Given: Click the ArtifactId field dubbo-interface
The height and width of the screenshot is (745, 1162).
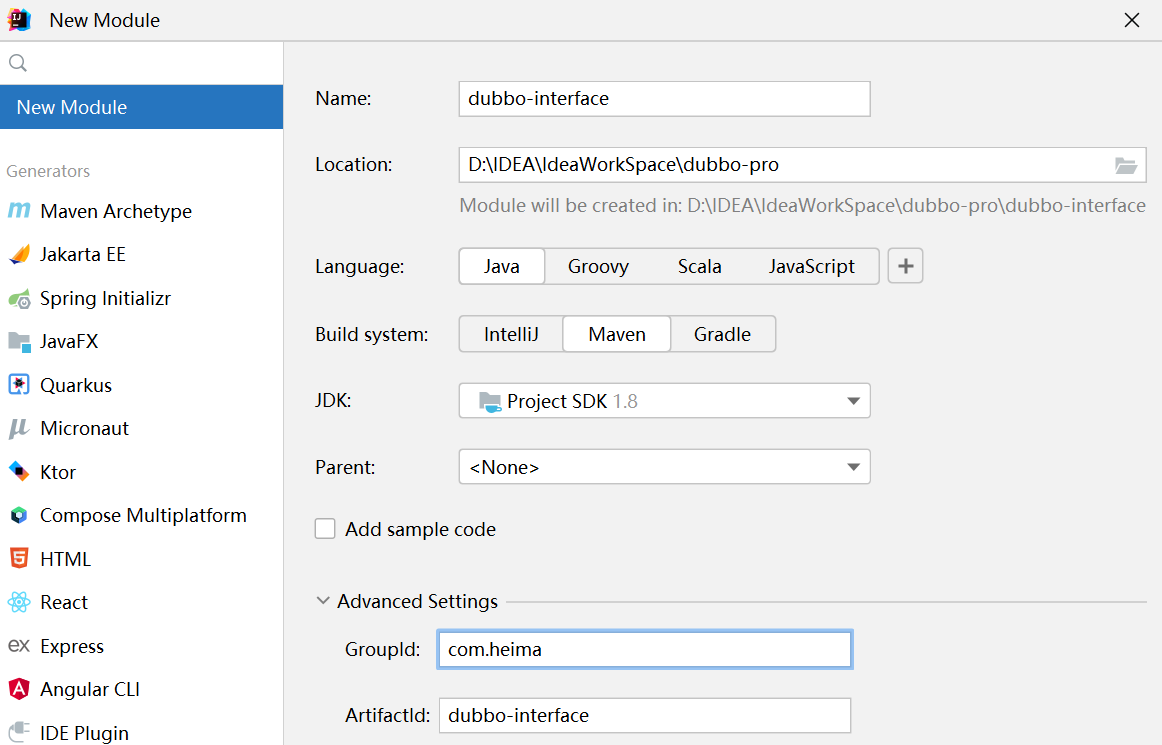Looking at the screenshot, I should coord(644,715).
